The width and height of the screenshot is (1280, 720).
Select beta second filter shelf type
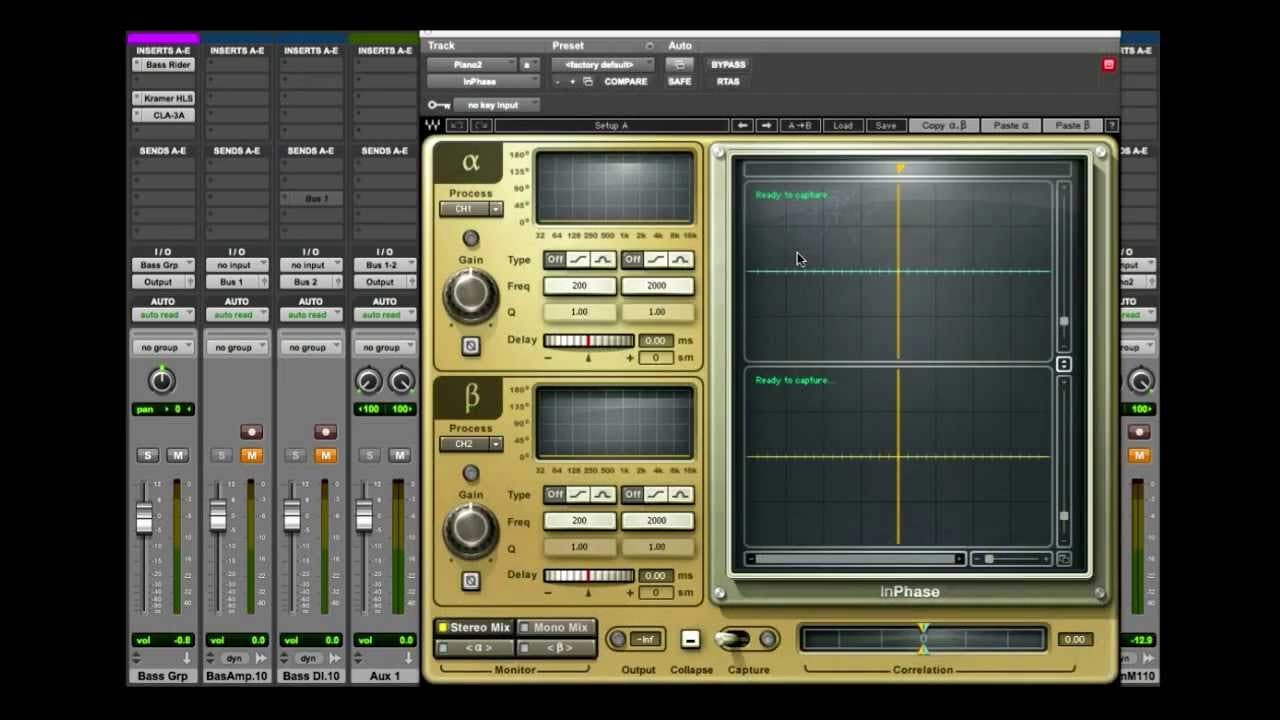click(x=656, y=495)
